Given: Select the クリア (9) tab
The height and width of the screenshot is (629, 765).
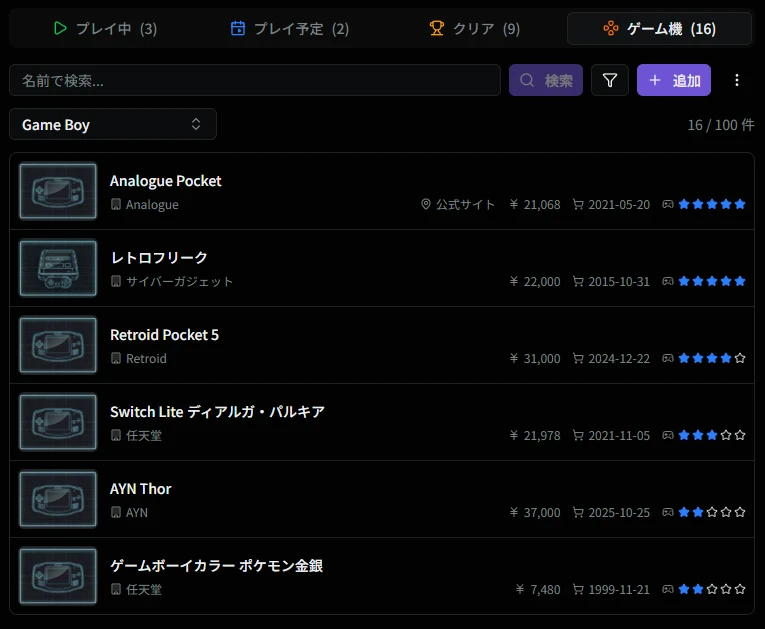Looking at the screenshot, I should [x=474, y=29].
